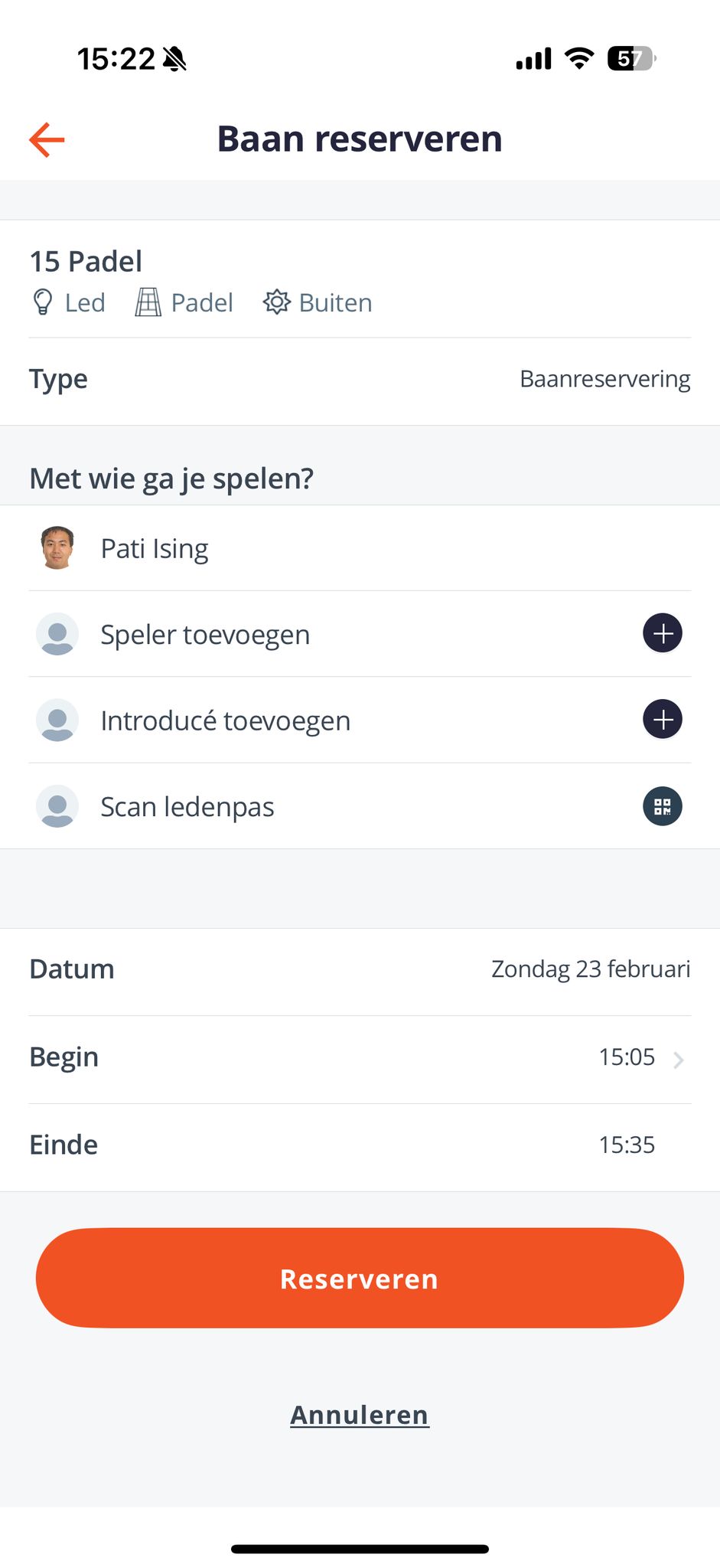This screenshot has height=1568, width=720.
Task: Tap the QR code scan icon
Action: (x=662, y=806)
